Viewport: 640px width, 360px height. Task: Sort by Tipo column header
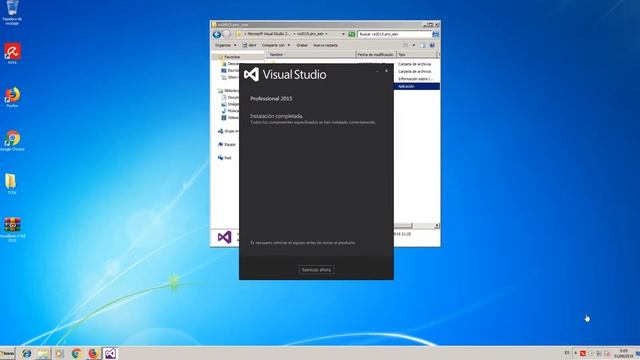tap(416, 54)
